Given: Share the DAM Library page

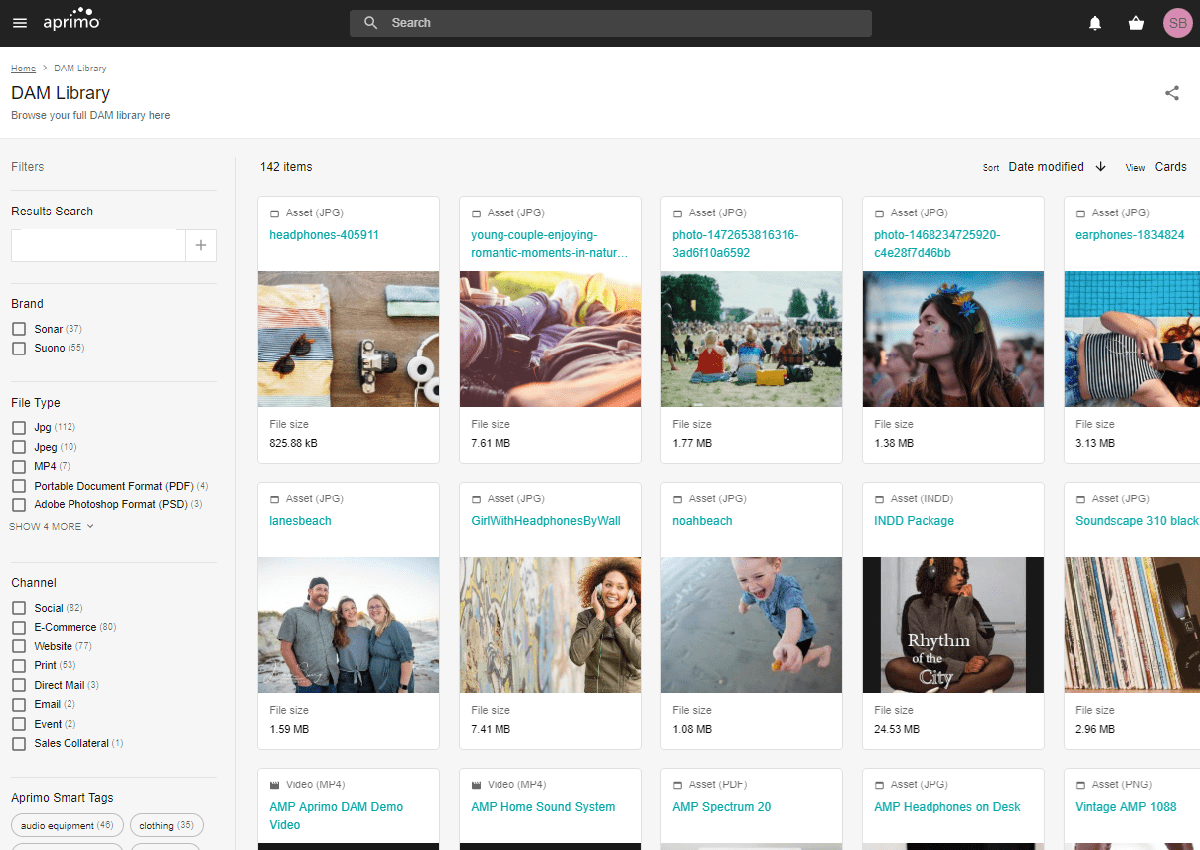Looking at the screenshot, I should pos(1172,93).
